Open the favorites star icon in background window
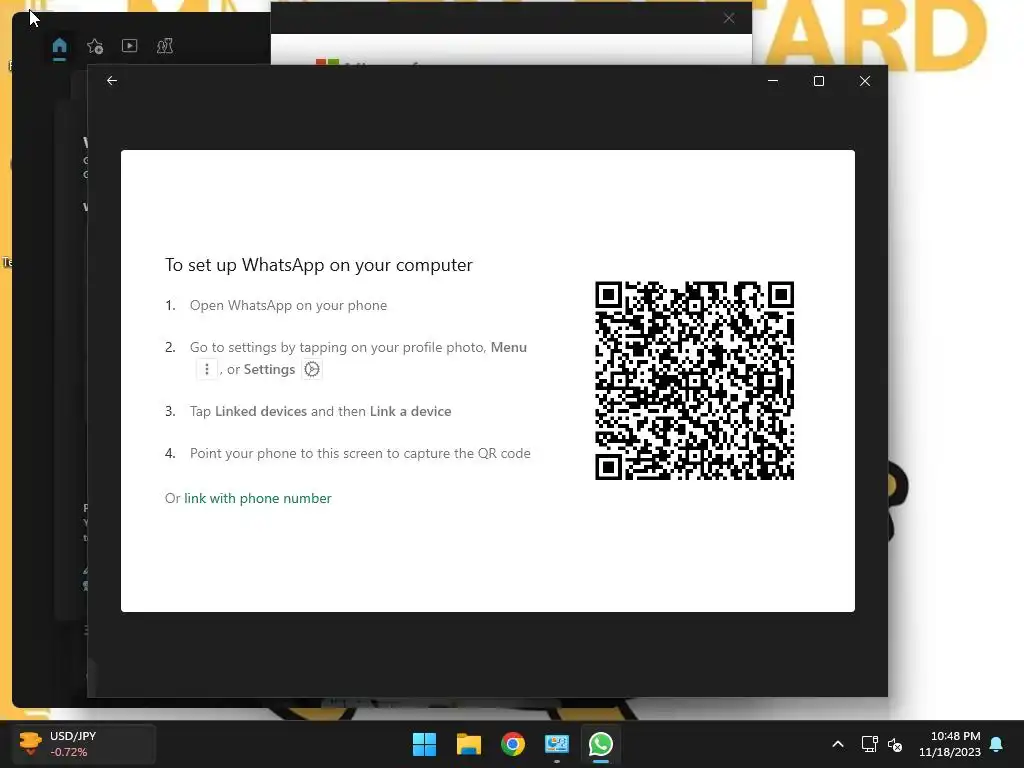The image size is (1024, 768). (95, 46)
